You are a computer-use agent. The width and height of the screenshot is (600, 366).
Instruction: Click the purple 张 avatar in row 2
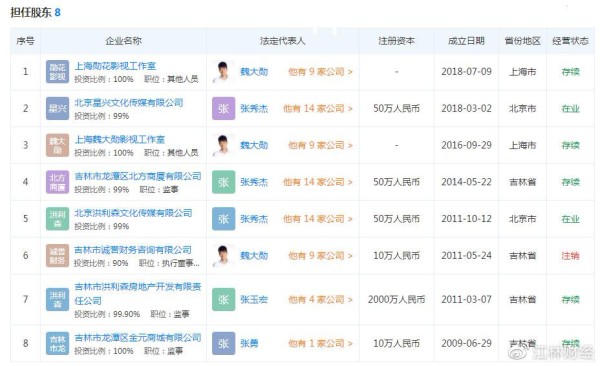pyautogui.click(x=223, y=108)
